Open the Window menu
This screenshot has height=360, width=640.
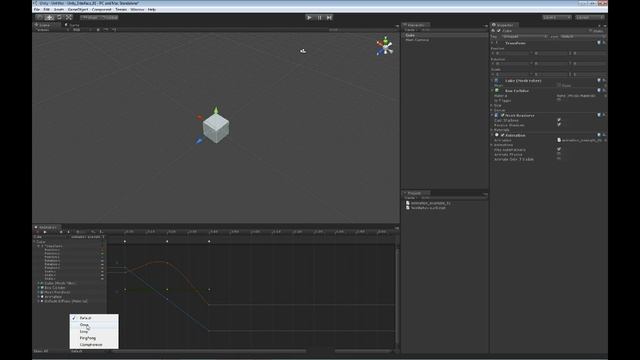tap(137, 9)
